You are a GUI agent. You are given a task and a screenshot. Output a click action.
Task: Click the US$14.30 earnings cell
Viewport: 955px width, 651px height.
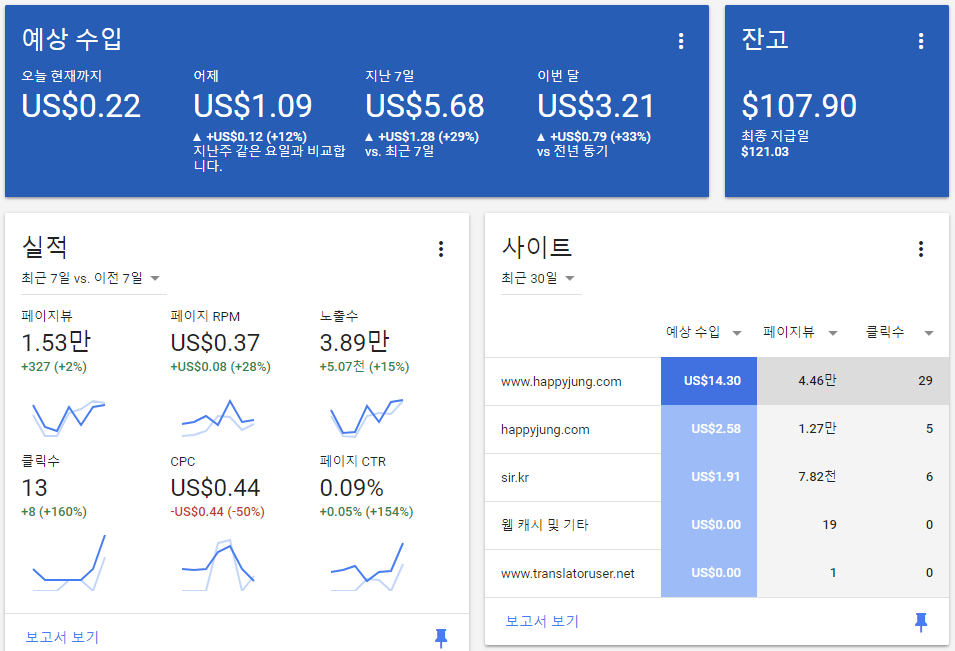[x=709, y=382]
